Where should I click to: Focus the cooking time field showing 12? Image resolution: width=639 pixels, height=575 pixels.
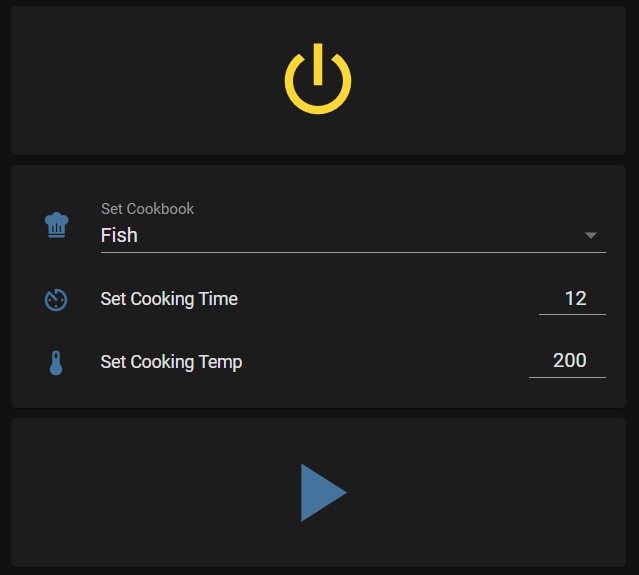tap(572, 299)
